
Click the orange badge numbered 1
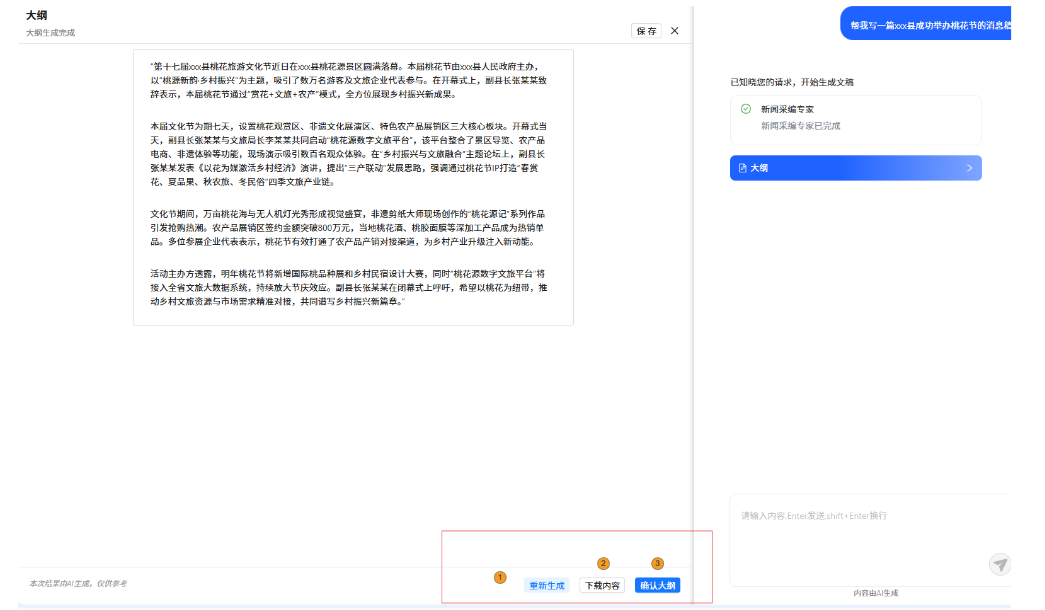[500, 577]
